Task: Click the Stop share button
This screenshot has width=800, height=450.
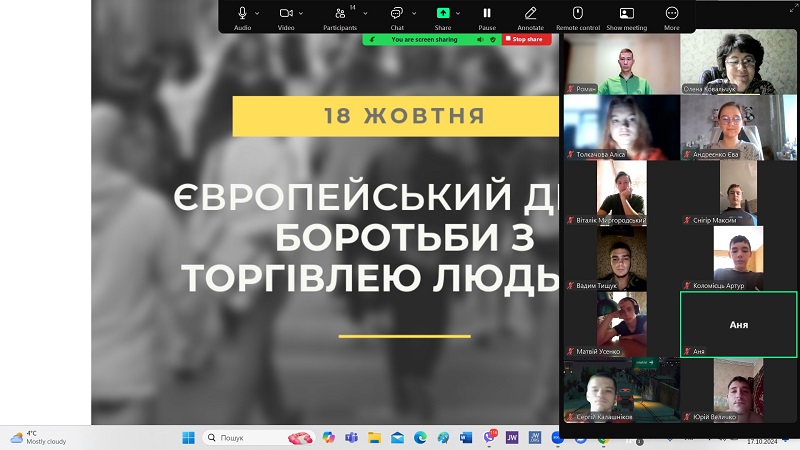Action: coord(527,39)
